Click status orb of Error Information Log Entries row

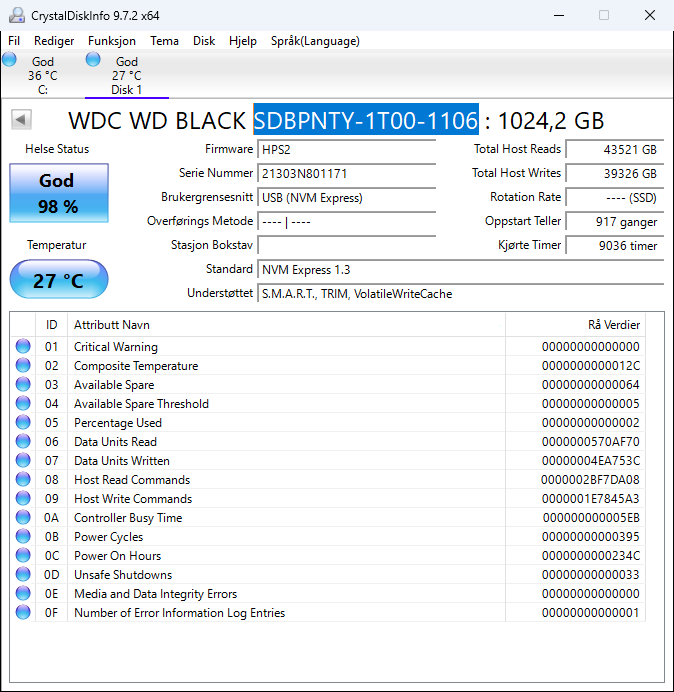pyautogui.click(x=23, y=612)
